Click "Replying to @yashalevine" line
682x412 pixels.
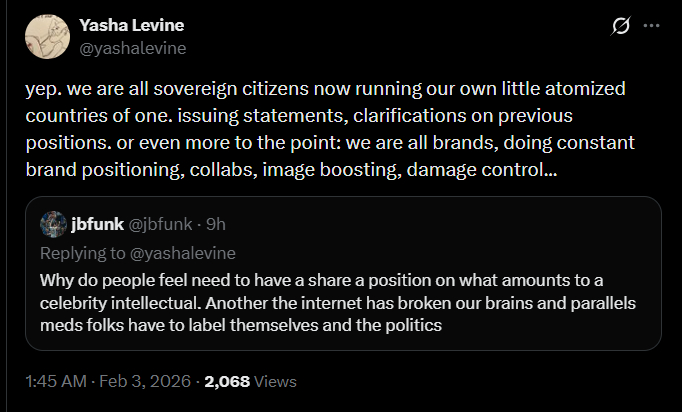pos(139,253)
